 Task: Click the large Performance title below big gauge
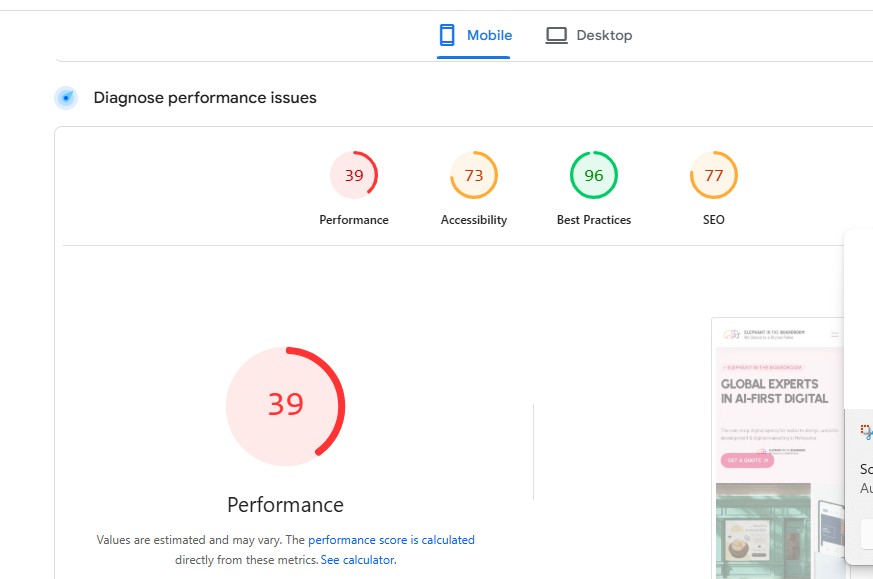pyautogui.click(x=285, y=505)
